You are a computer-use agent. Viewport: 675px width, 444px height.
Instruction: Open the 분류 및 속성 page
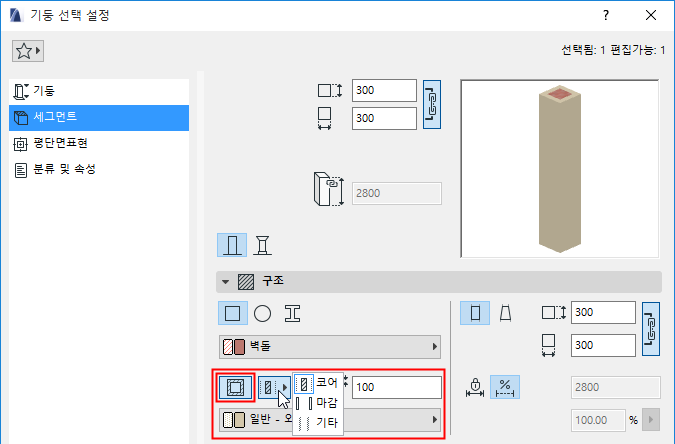99,170
